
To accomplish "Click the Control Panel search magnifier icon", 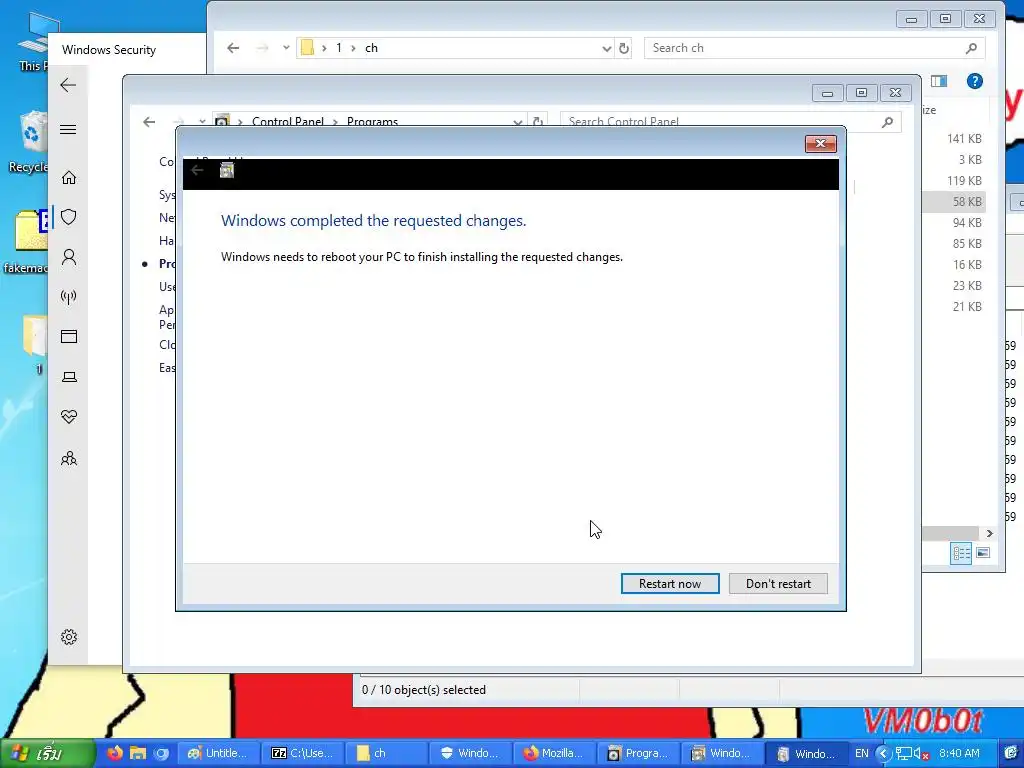I will (x=887, y=122).
